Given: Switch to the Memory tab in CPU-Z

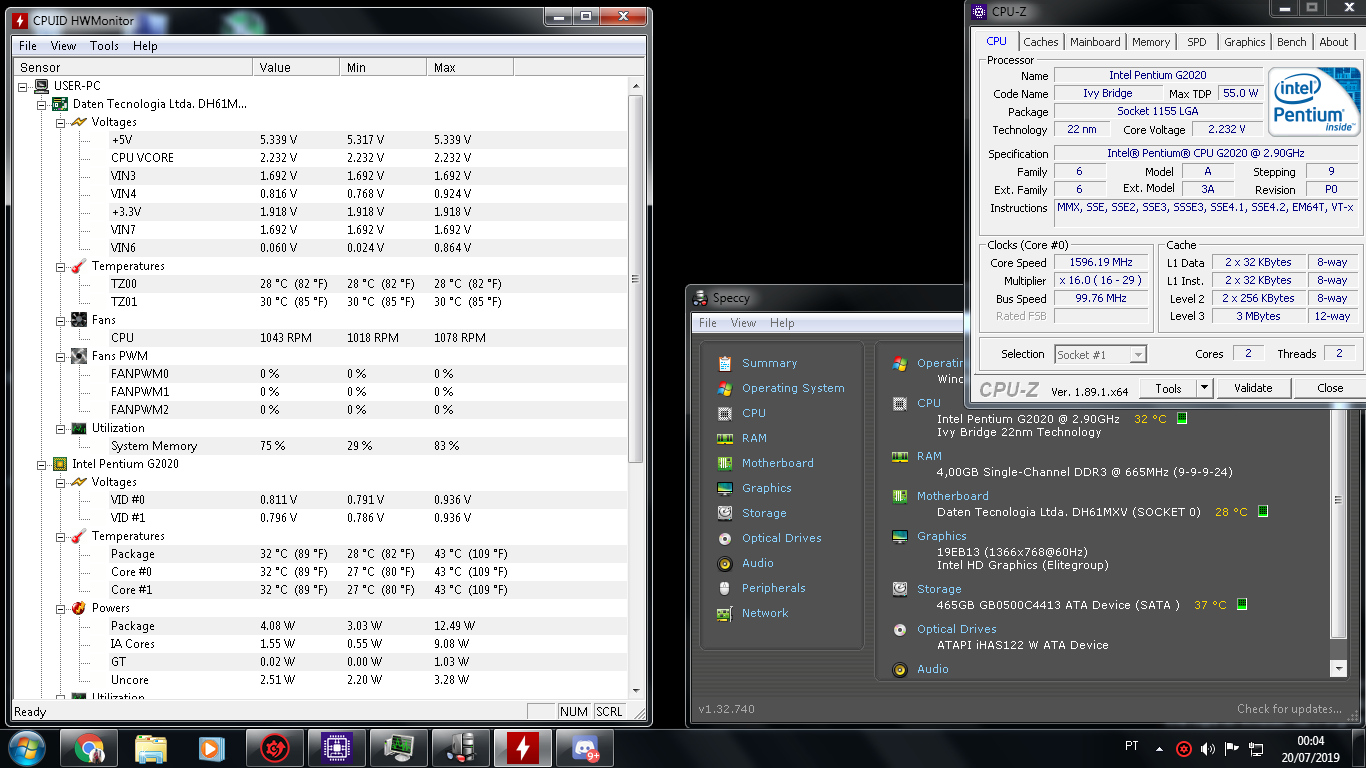Looking at the screenshot, I should click(1151, 42).
